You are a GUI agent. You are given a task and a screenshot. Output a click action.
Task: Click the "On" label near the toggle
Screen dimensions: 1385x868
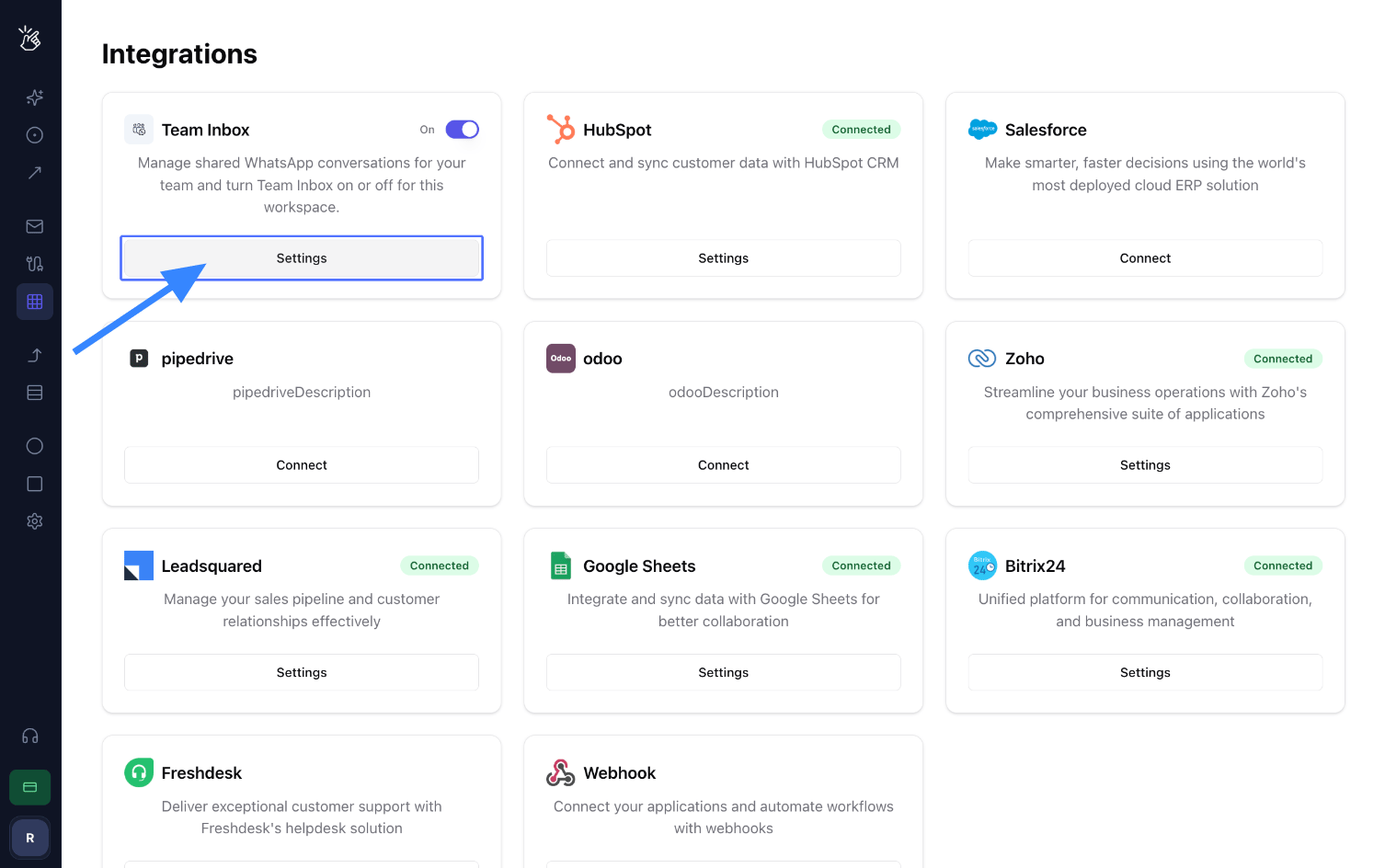click(x=427, y=130)
